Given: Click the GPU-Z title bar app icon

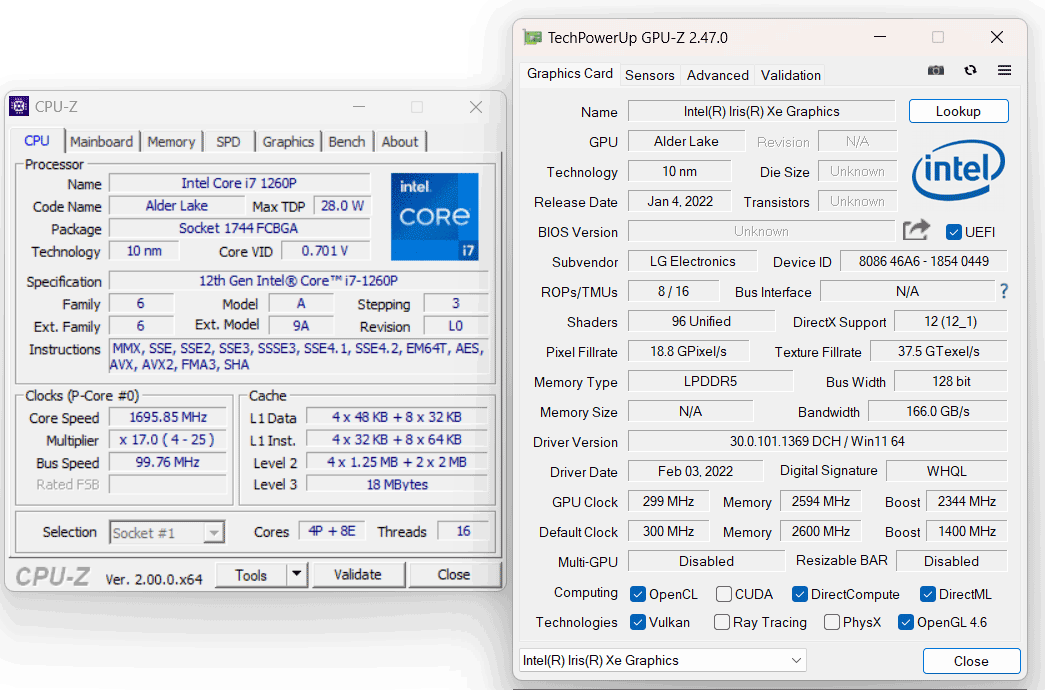Looking at the screenshot, I should (532, 37).
